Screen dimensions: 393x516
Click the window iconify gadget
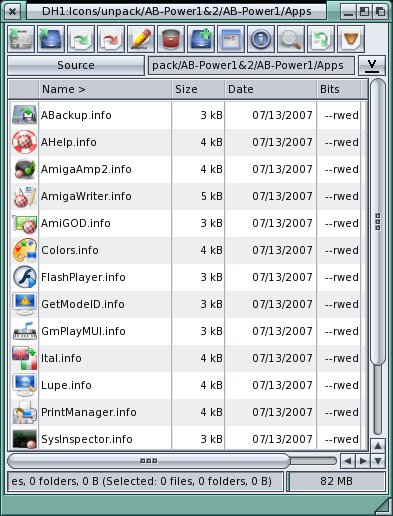coord(348,12)
